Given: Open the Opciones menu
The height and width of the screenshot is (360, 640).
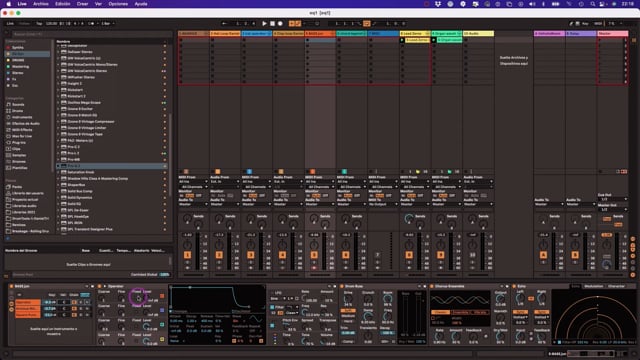Looking at the screenshot, I should click(x=118, y=4).
